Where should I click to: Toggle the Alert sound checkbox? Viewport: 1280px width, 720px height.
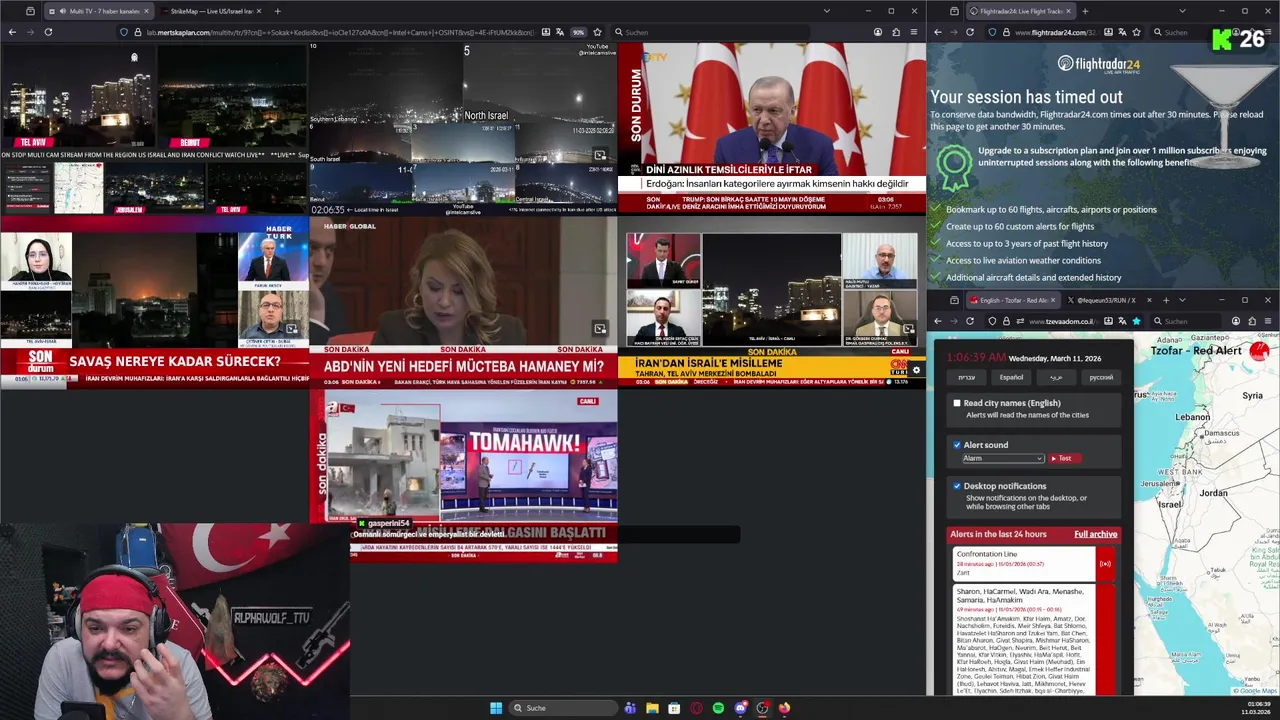coord(957,445)
